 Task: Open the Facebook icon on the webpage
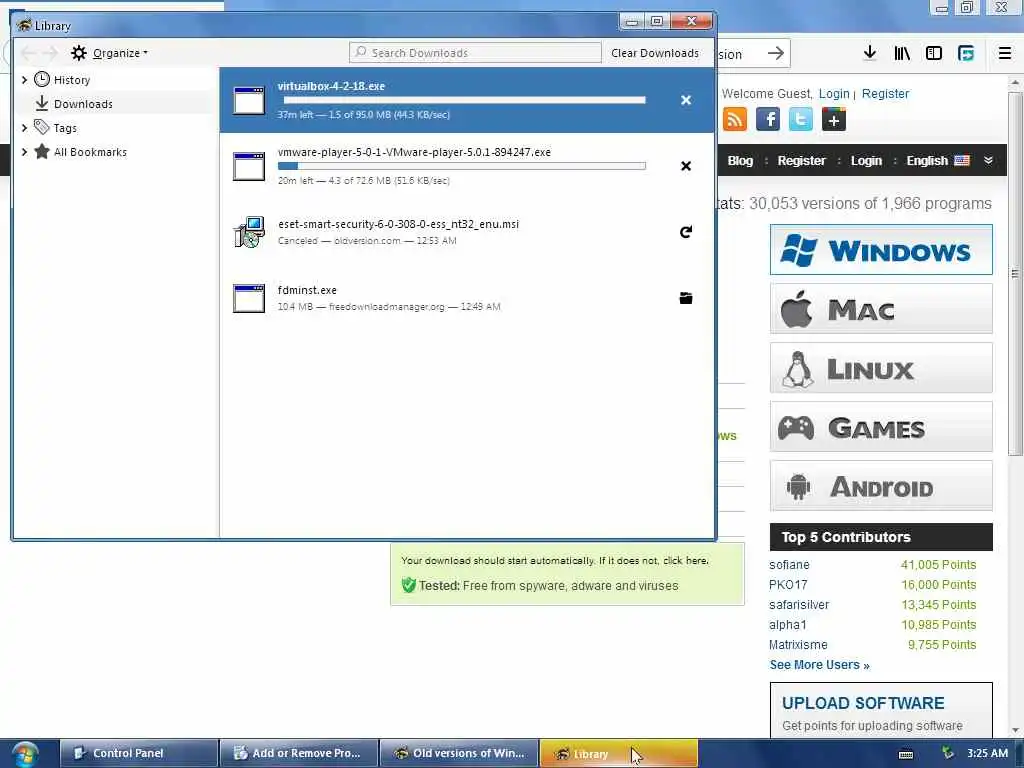(768, 120)
